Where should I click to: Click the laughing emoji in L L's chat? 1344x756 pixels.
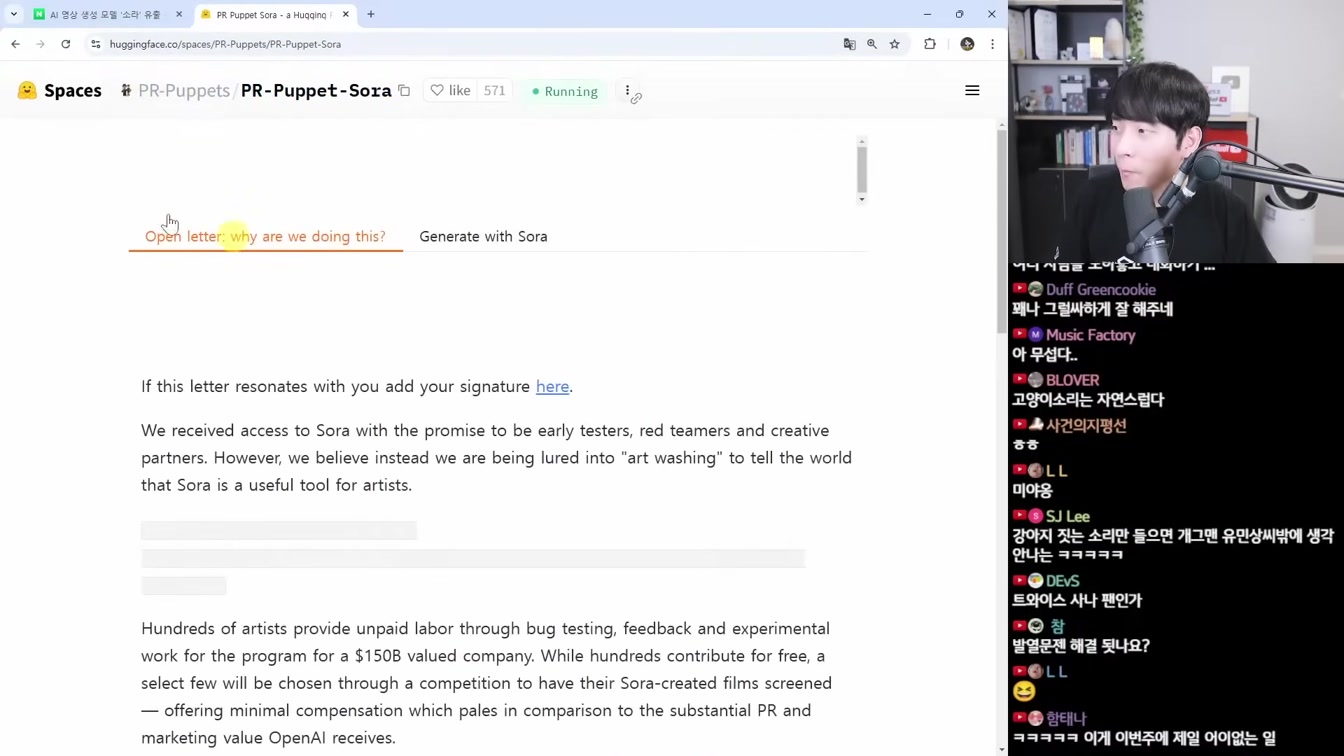click(1024, 692)
